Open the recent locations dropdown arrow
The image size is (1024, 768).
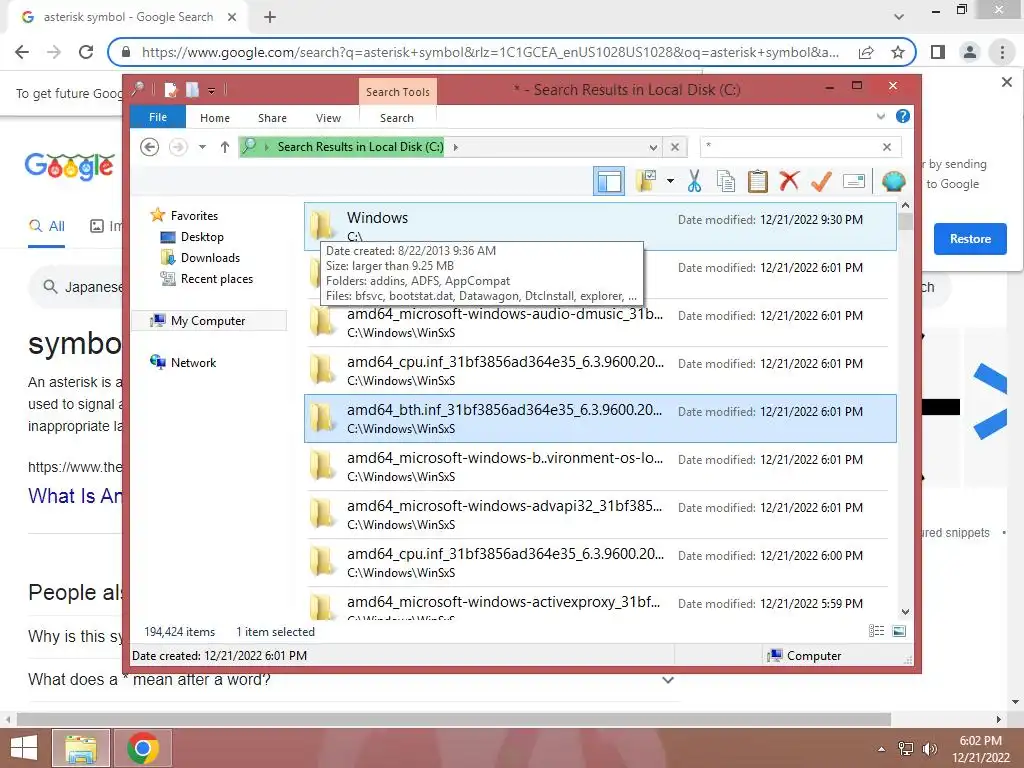pyautogui.click(x=202, y=147)
